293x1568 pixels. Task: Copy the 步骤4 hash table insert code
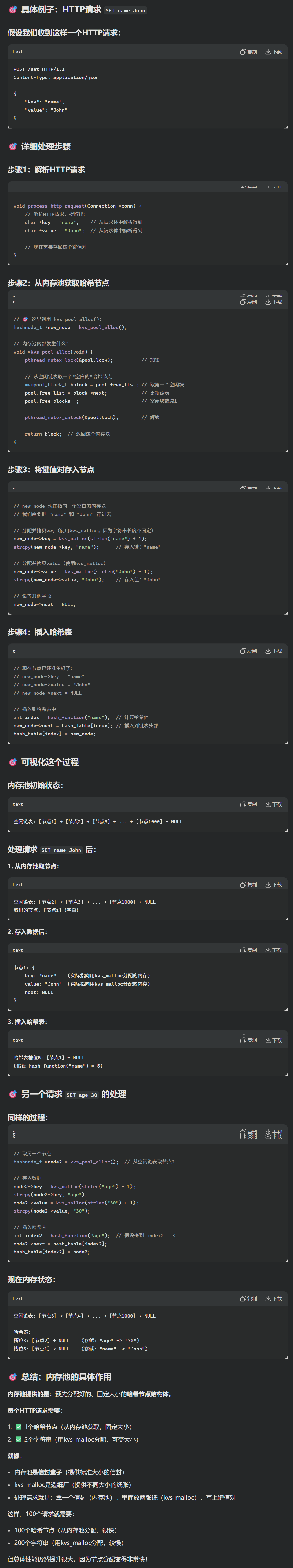pyautogui.click(x=250, y=650)
